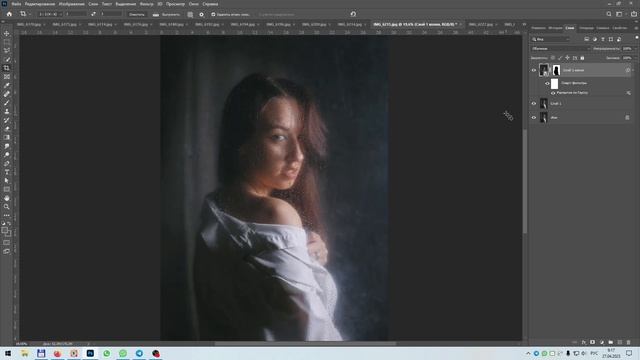Open the crop aspect ratio preset dropdown

pos(50,14)
